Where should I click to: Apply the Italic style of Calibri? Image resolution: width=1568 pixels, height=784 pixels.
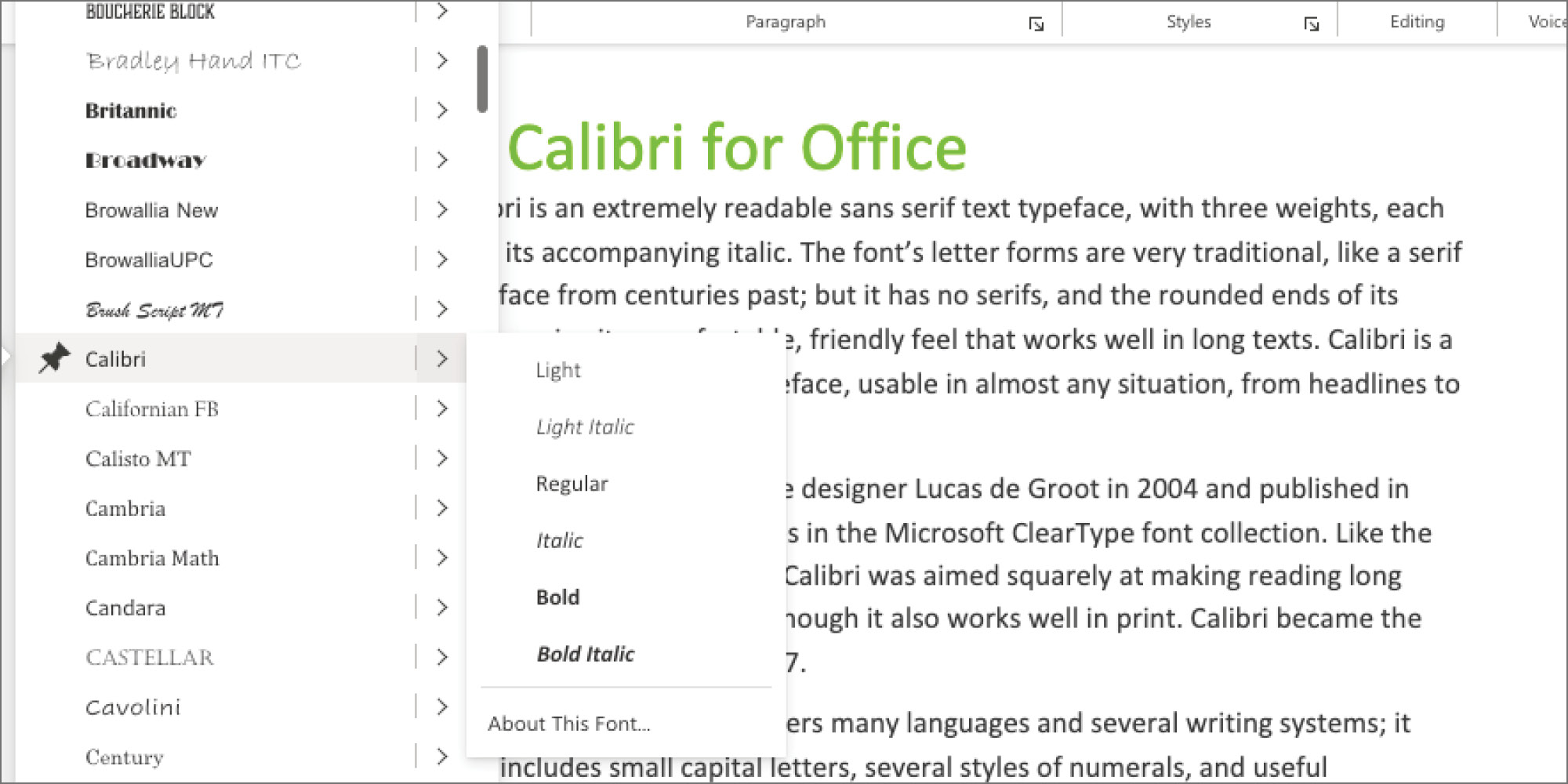(559, 540)
